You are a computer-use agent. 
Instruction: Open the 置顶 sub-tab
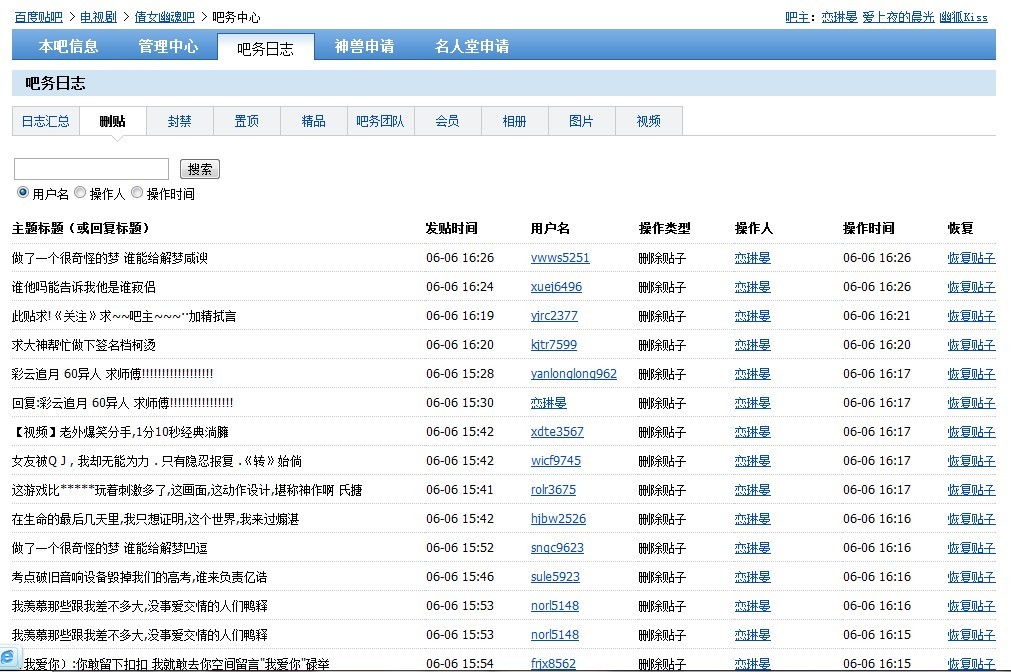[246, 121]
